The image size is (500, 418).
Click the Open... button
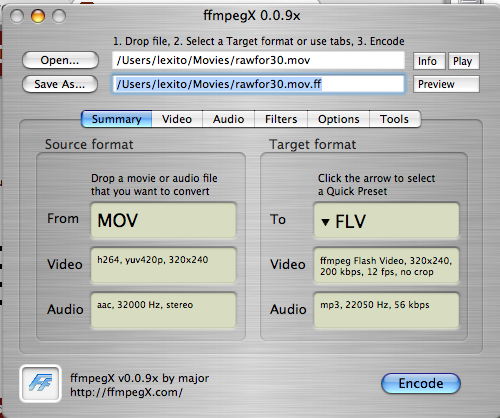click(60, 60)
